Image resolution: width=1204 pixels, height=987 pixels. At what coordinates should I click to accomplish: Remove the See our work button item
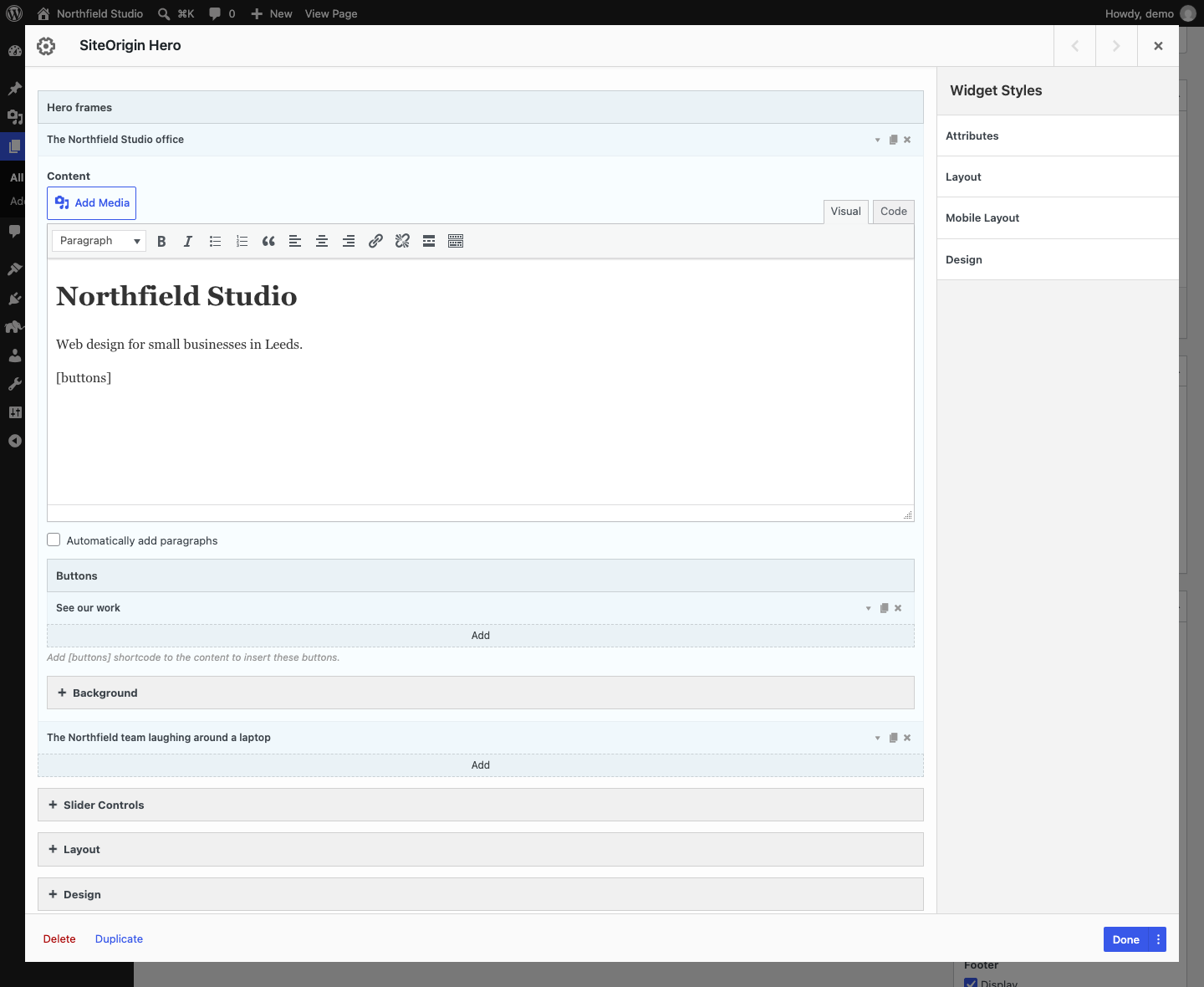(x=898, y=608)
